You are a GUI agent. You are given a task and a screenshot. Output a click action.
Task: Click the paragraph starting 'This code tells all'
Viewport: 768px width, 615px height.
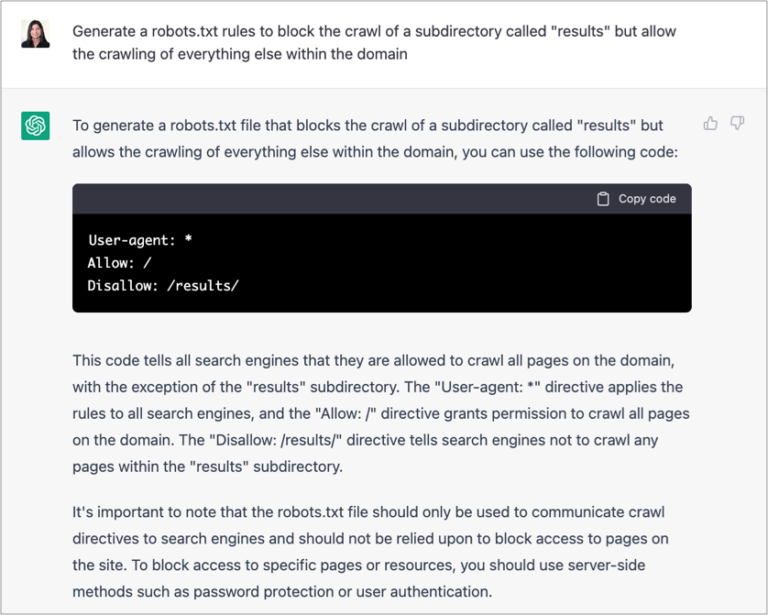(x=381, y=413)
